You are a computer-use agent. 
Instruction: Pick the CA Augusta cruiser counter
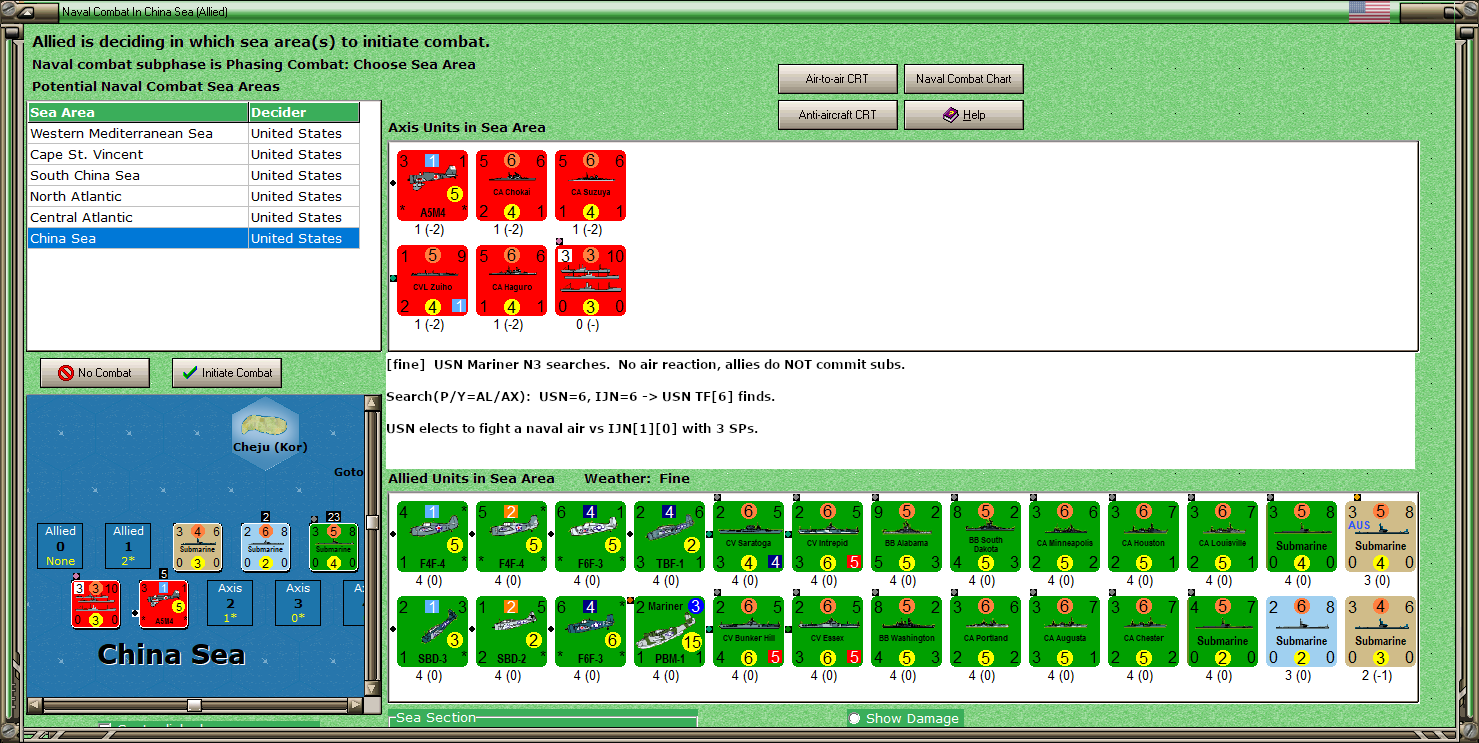click(x=1064, y=631)
